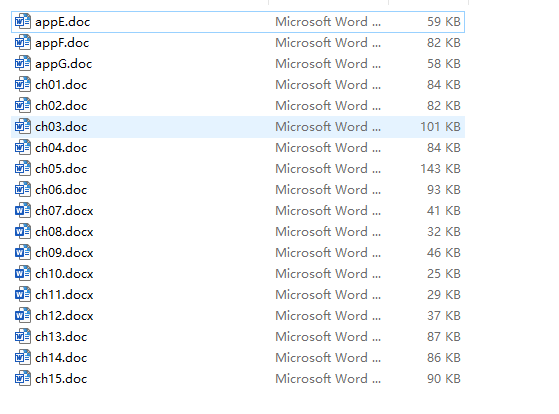Click the ch08.docx file name
559x414 pixels.
pos(64,232)
